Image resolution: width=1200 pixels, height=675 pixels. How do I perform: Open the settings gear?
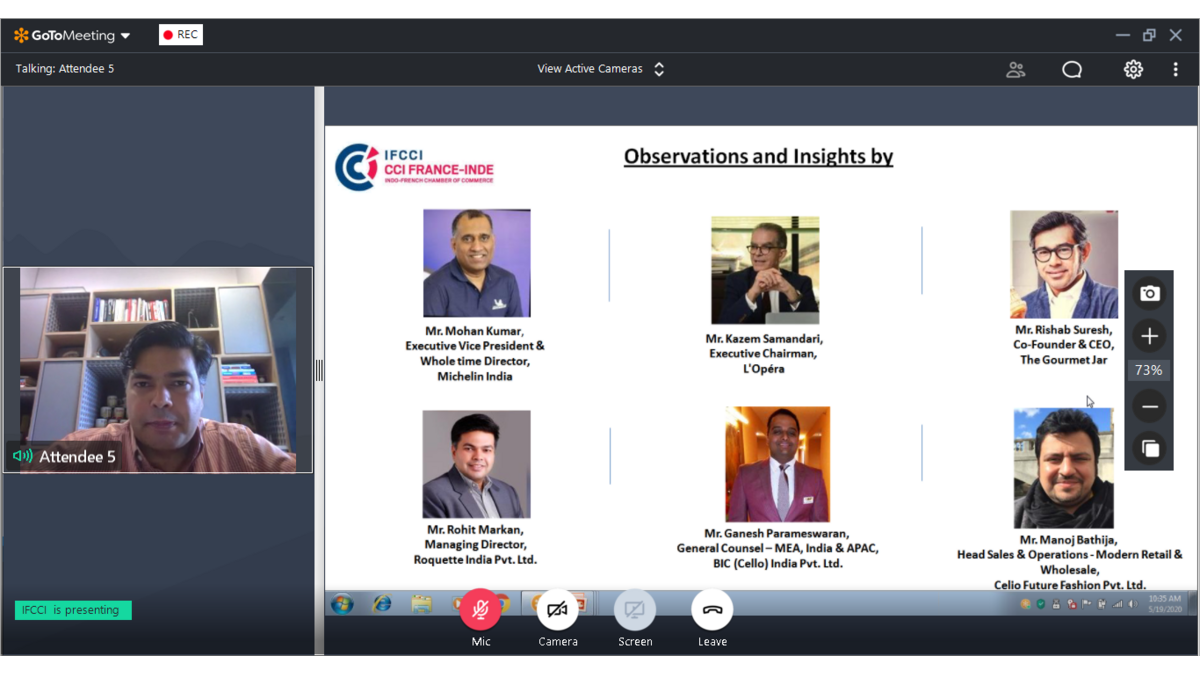pyautogui.click(x=1132, y=69)
